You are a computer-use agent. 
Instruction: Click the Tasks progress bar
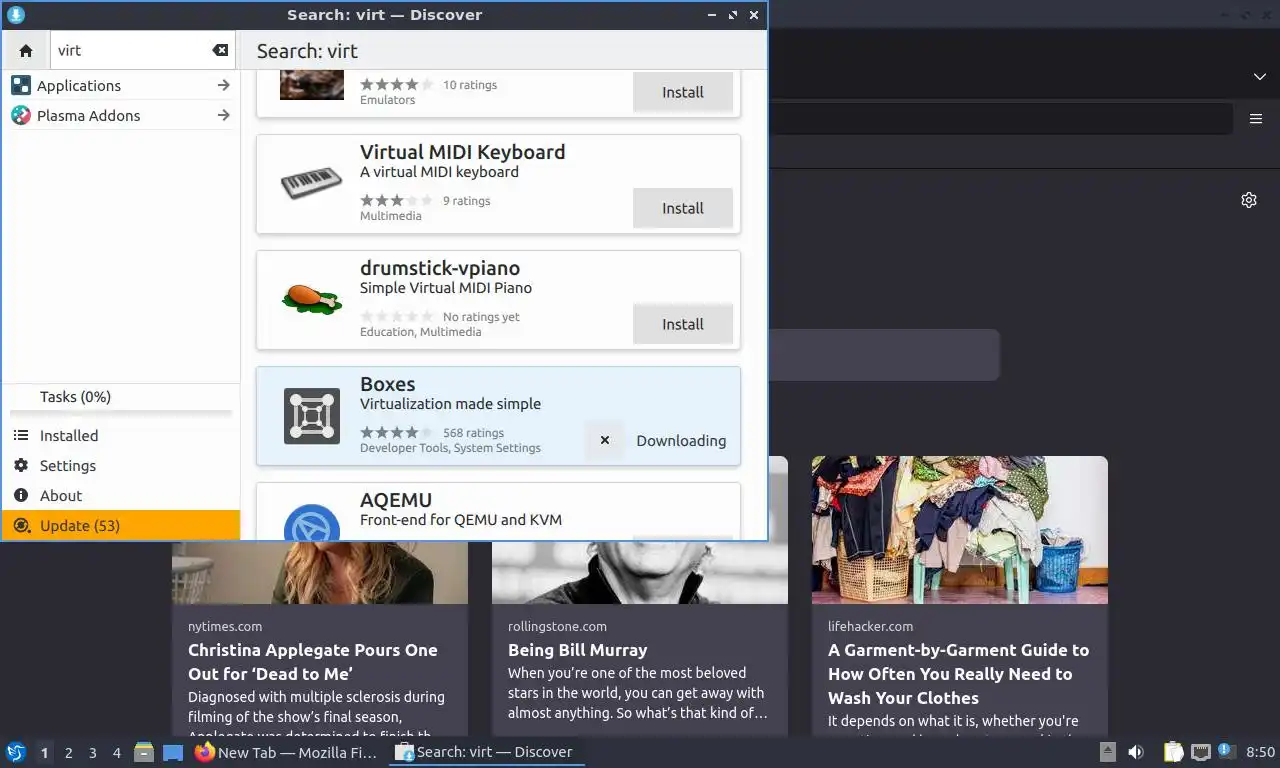(x=121, y=413)
